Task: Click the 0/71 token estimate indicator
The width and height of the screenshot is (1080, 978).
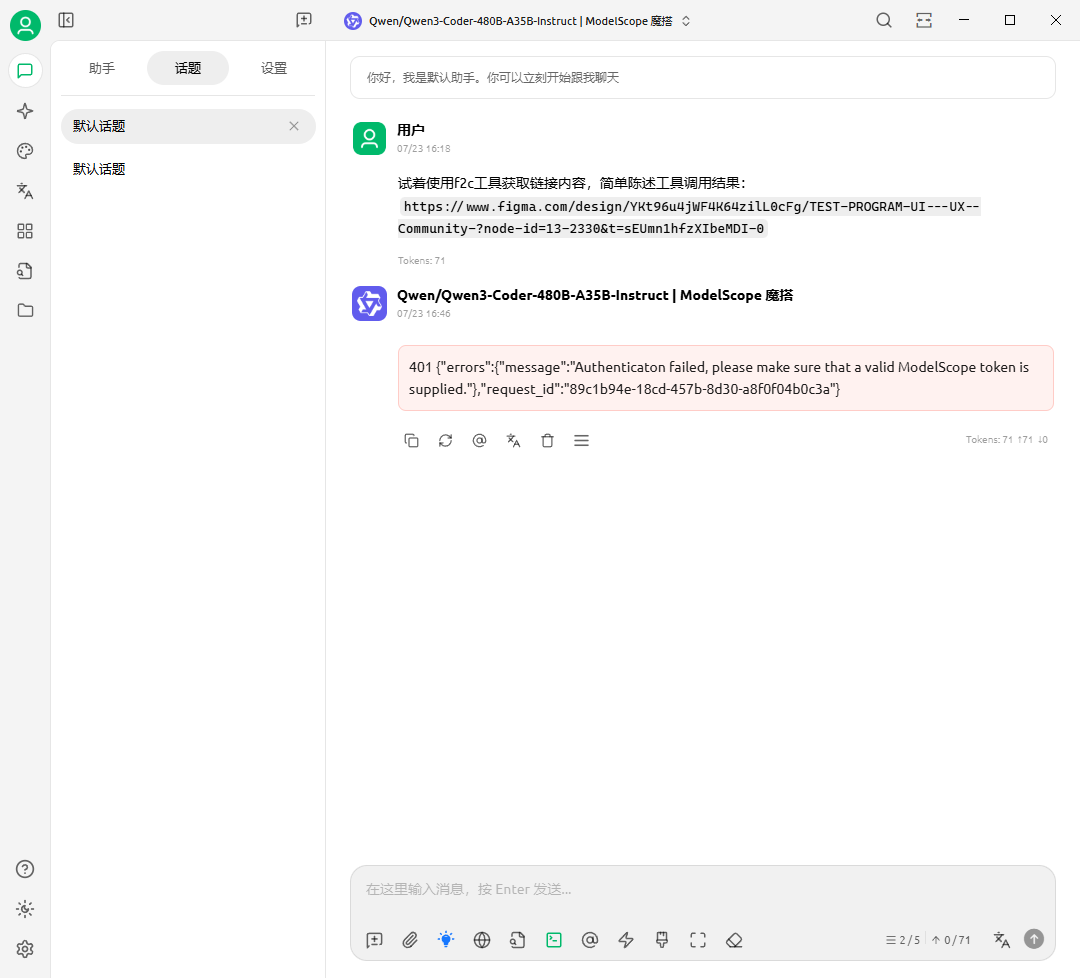Action: pyautogui.click(x=951, y=940)
